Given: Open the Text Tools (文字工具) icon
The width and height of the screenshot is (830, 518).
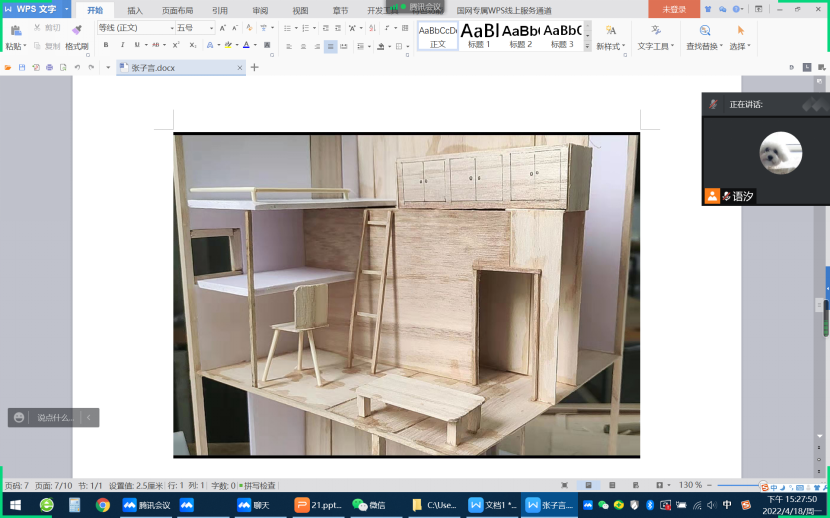Looking at the screenshot, I should 656,32.
